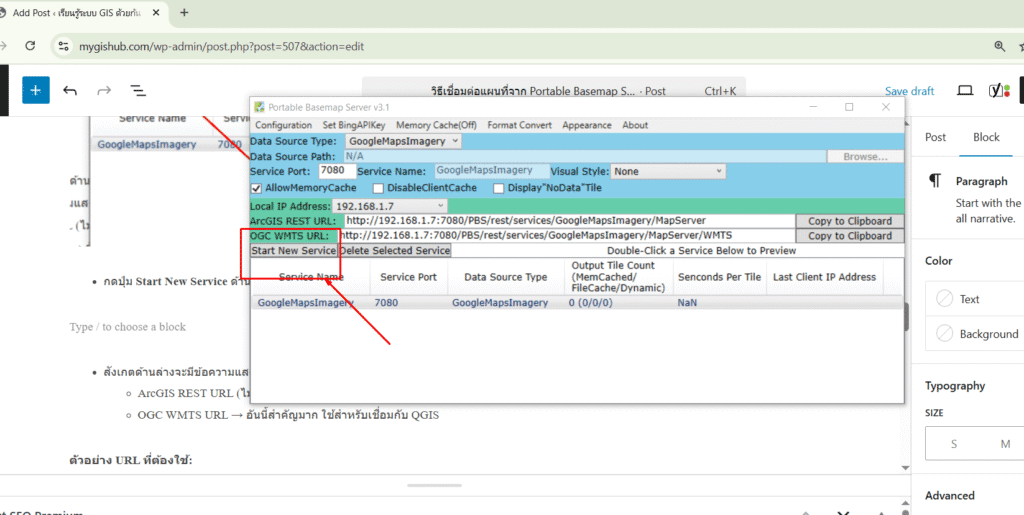Screen dimensions: 1024x515
Task: Click the Output Tile Count column header
Action: (x=618, y=277)
